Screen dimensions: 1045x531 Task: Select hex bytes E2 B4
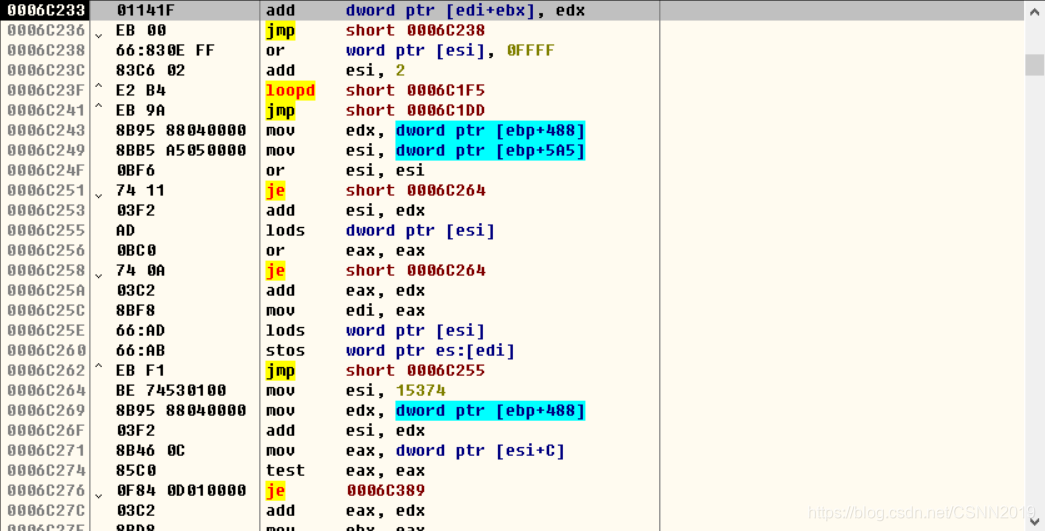pos(141,91)
